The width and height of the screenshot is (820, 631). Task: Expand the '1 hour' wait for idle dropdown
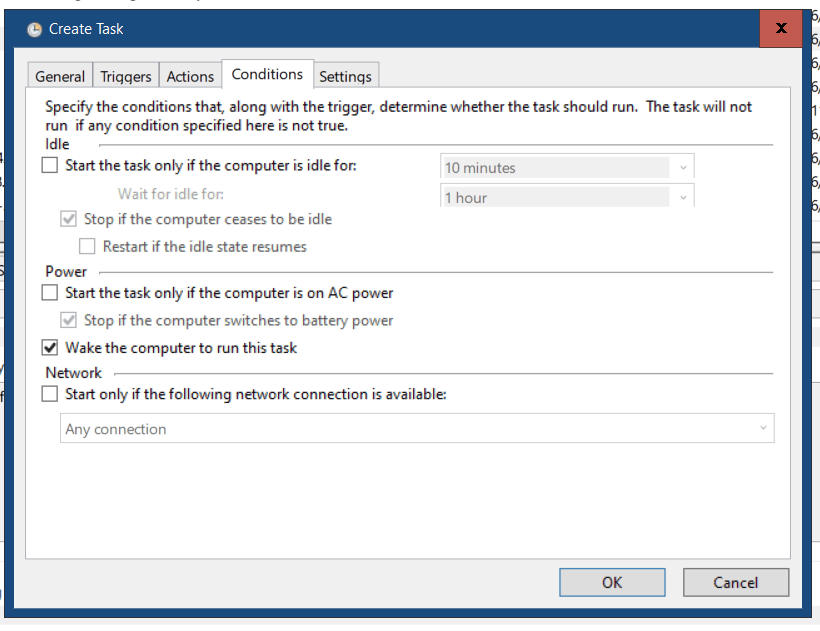point(684,197)
